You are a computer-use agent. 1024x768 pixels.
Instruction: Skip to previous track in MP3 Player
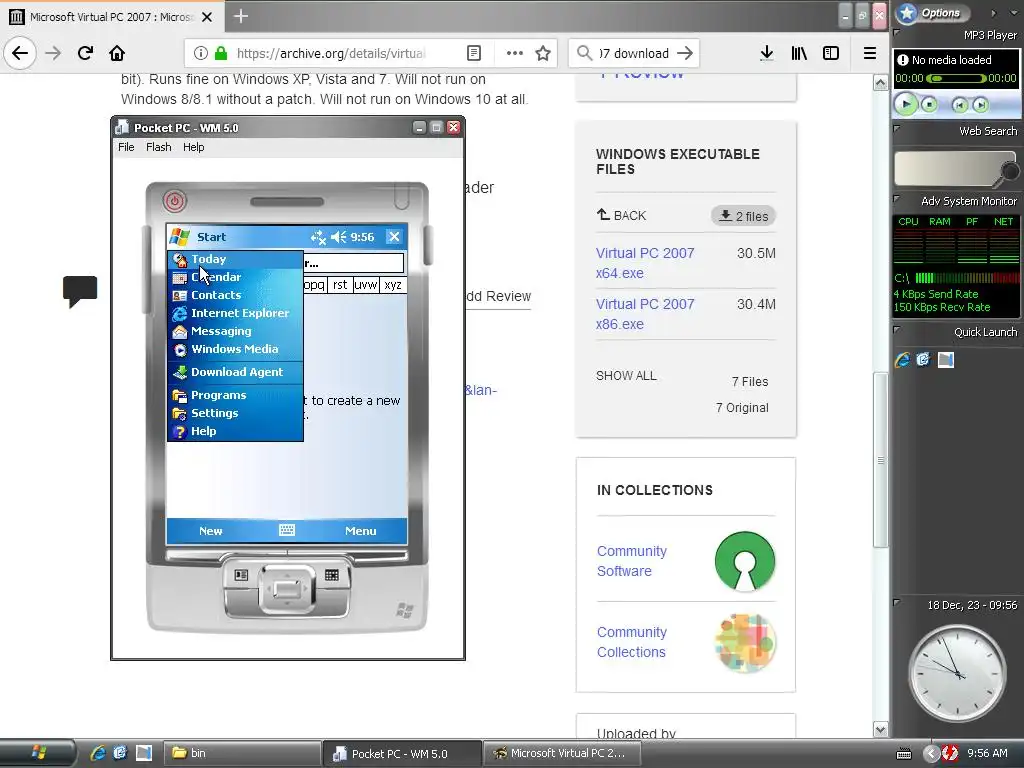coord(959,104)
